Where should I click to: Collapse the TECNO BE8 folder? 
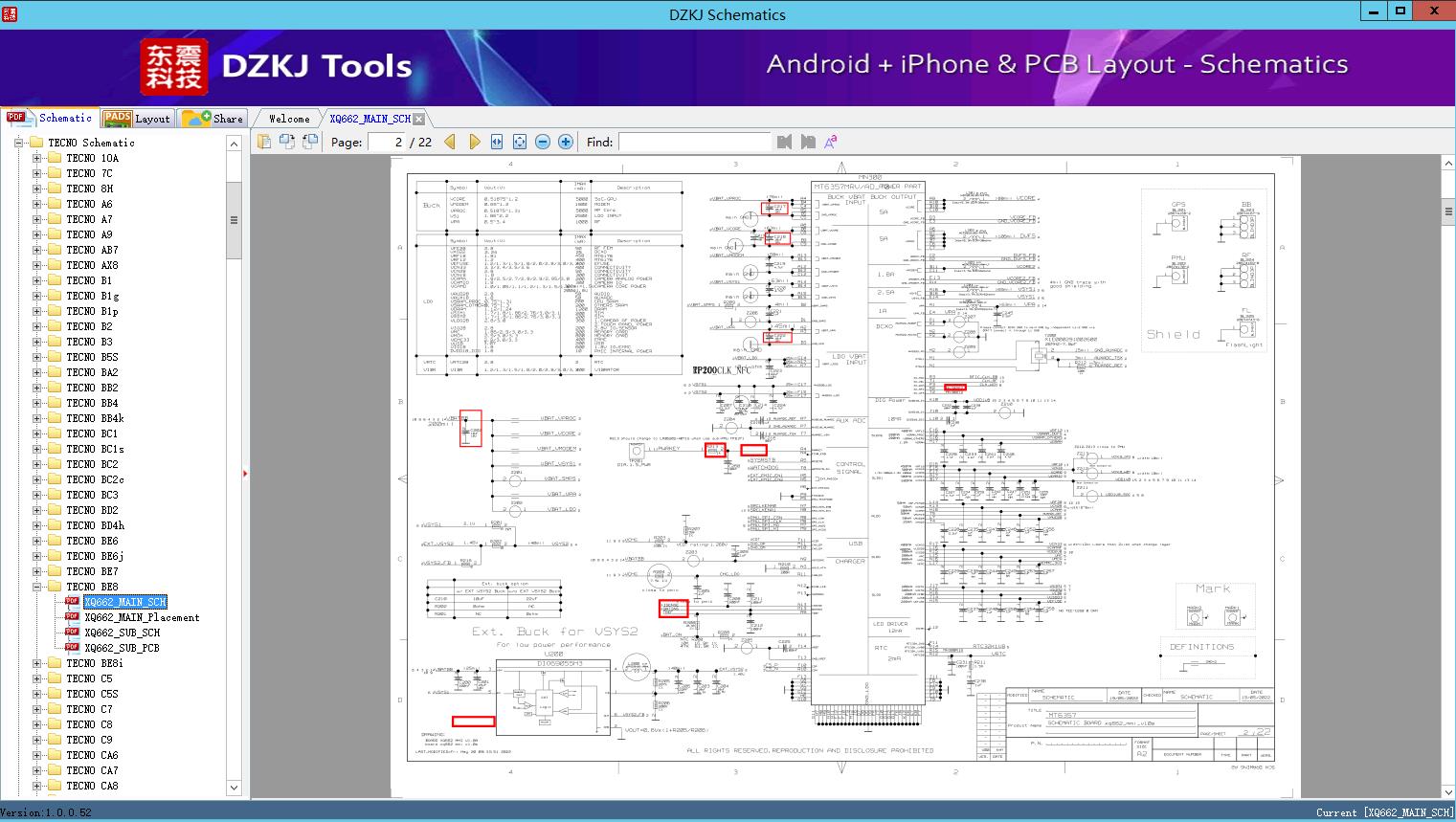36,587
